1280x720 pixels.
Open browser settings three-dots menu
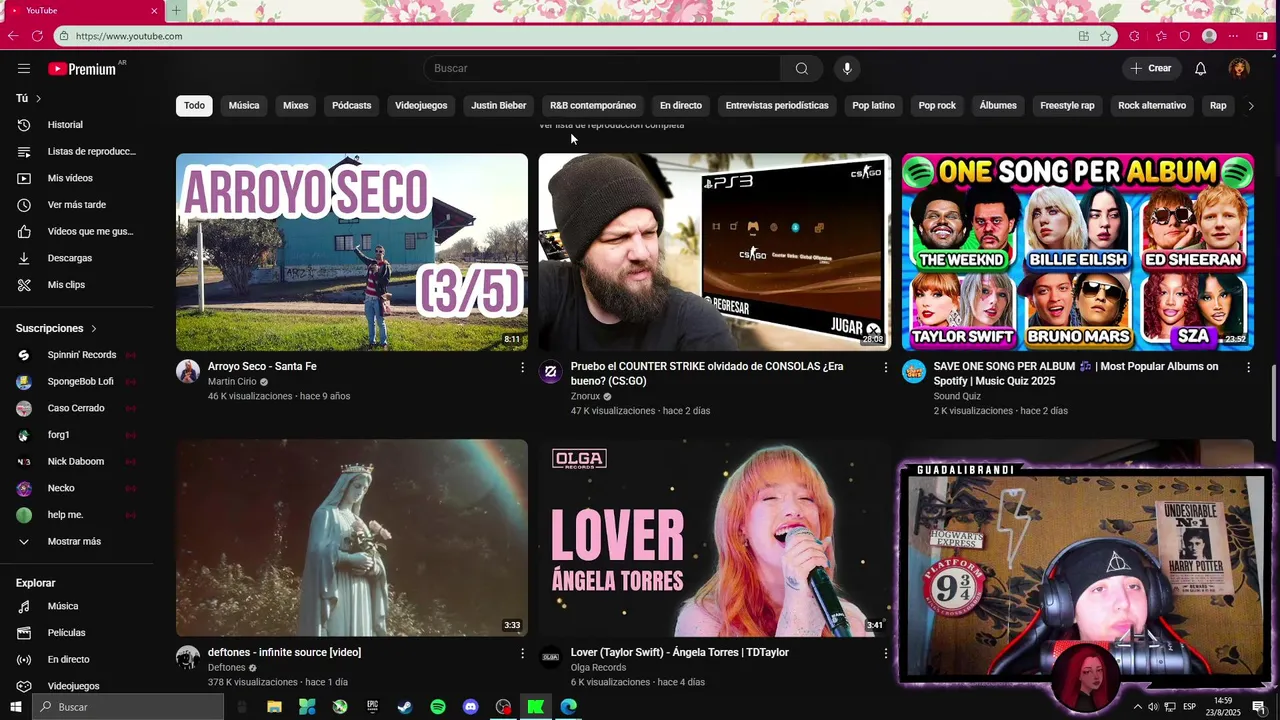[x=1235, y=36]
